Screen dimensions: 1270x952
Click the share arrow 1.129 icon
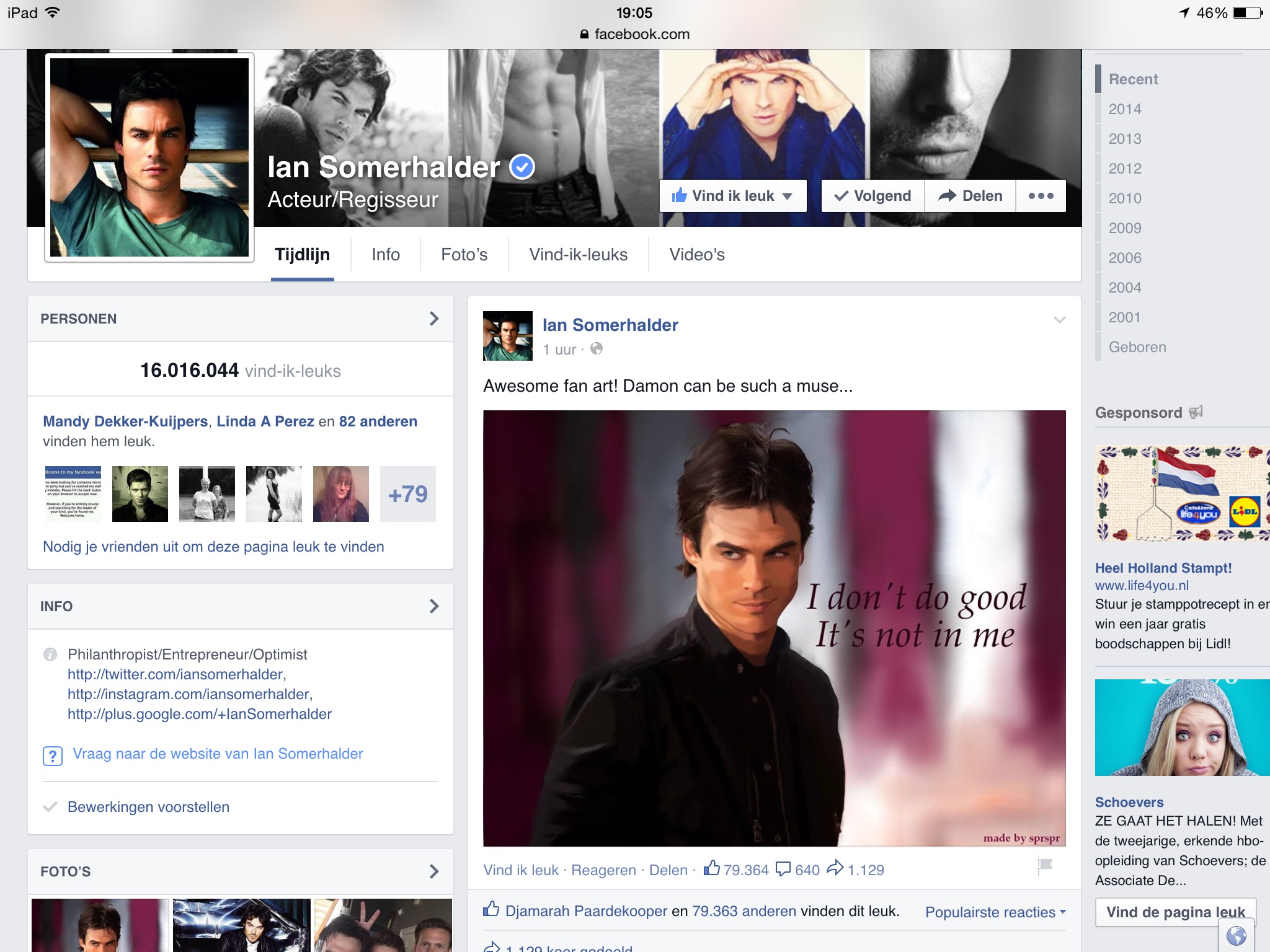835,868
